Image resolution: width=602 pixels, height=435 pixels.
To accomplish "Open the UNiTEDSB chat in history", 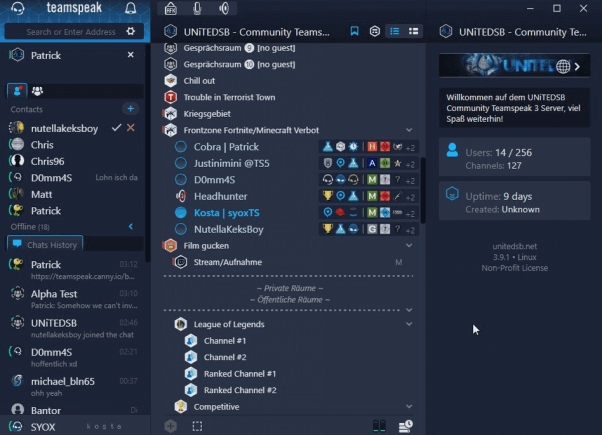I will 73,328.
